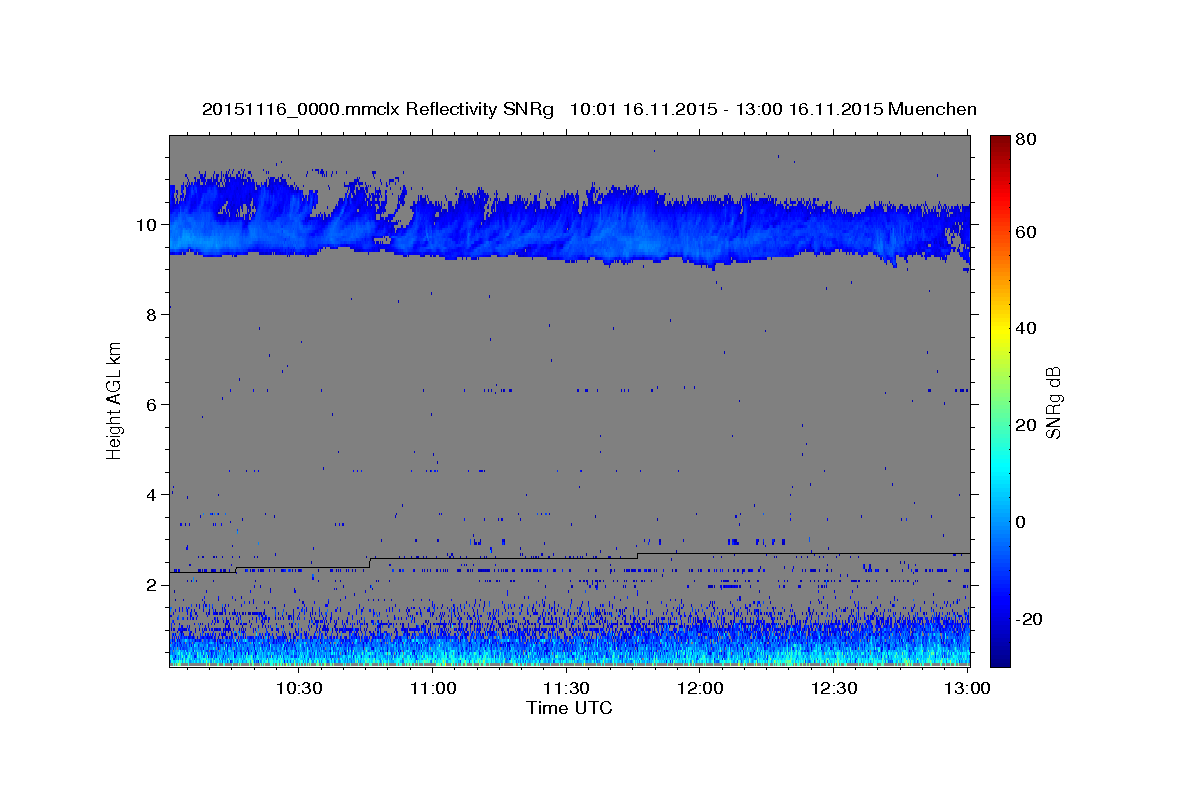This screenshot has width=1200, height=800.
Task: Click the colorbar value 20 above zero
Action: click(x=1028, y=425)
